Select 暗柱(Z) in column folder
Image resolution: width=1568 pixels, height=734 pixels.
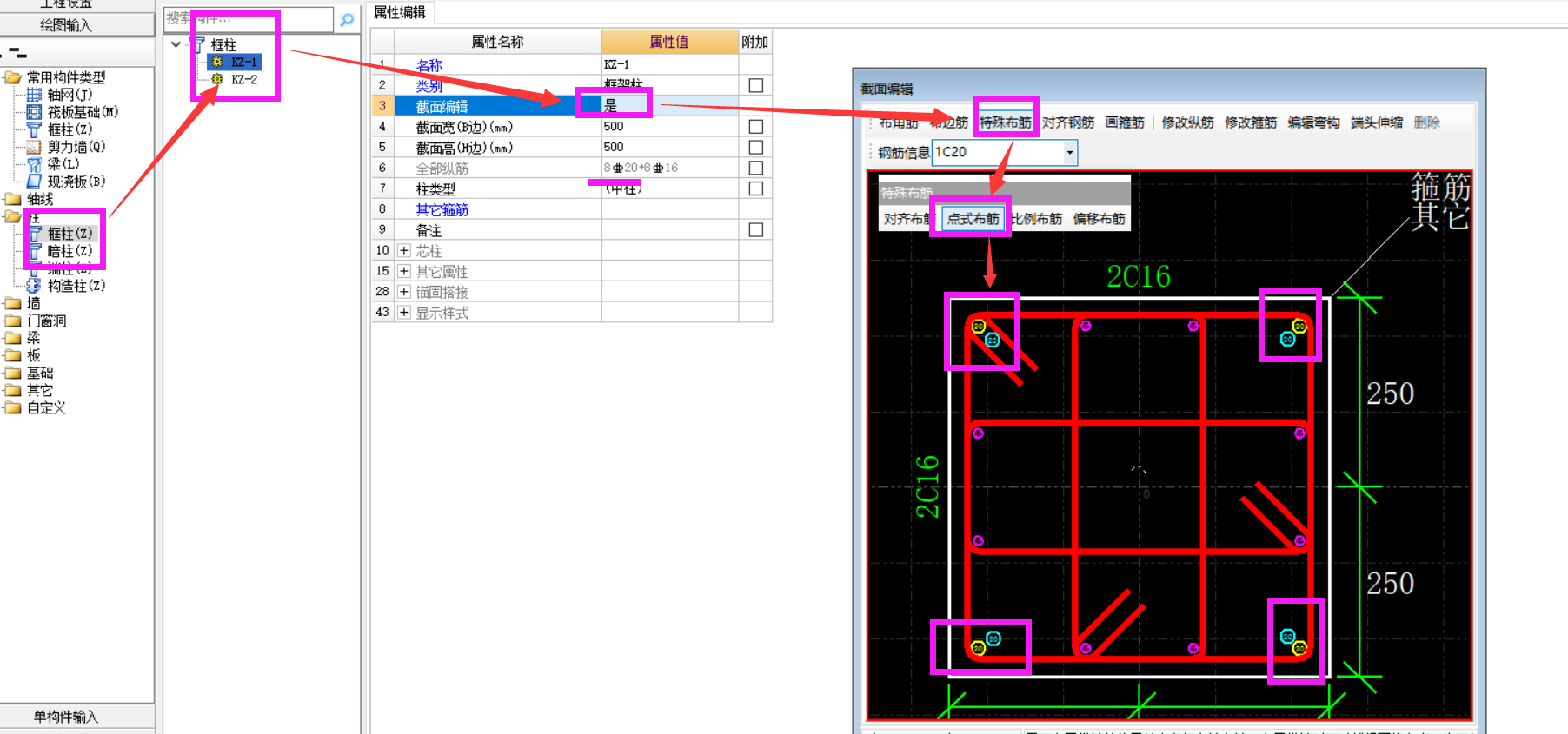[70, 251]
